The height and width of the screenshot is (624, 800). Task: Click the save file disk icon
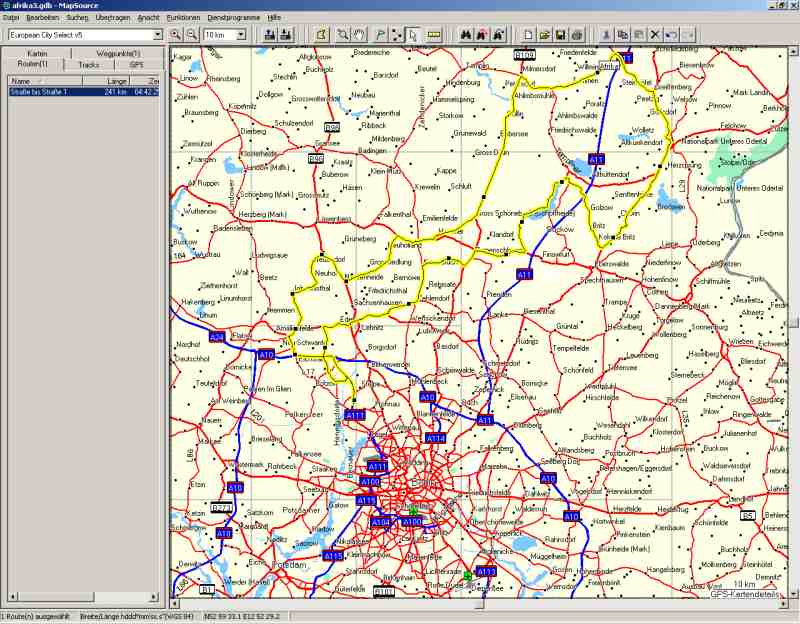click(x=561, y=35)
